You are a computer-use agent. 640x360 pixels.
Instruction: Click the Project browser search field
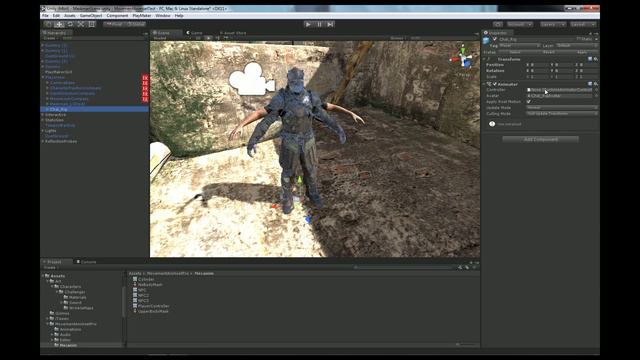tap(404, 267)
